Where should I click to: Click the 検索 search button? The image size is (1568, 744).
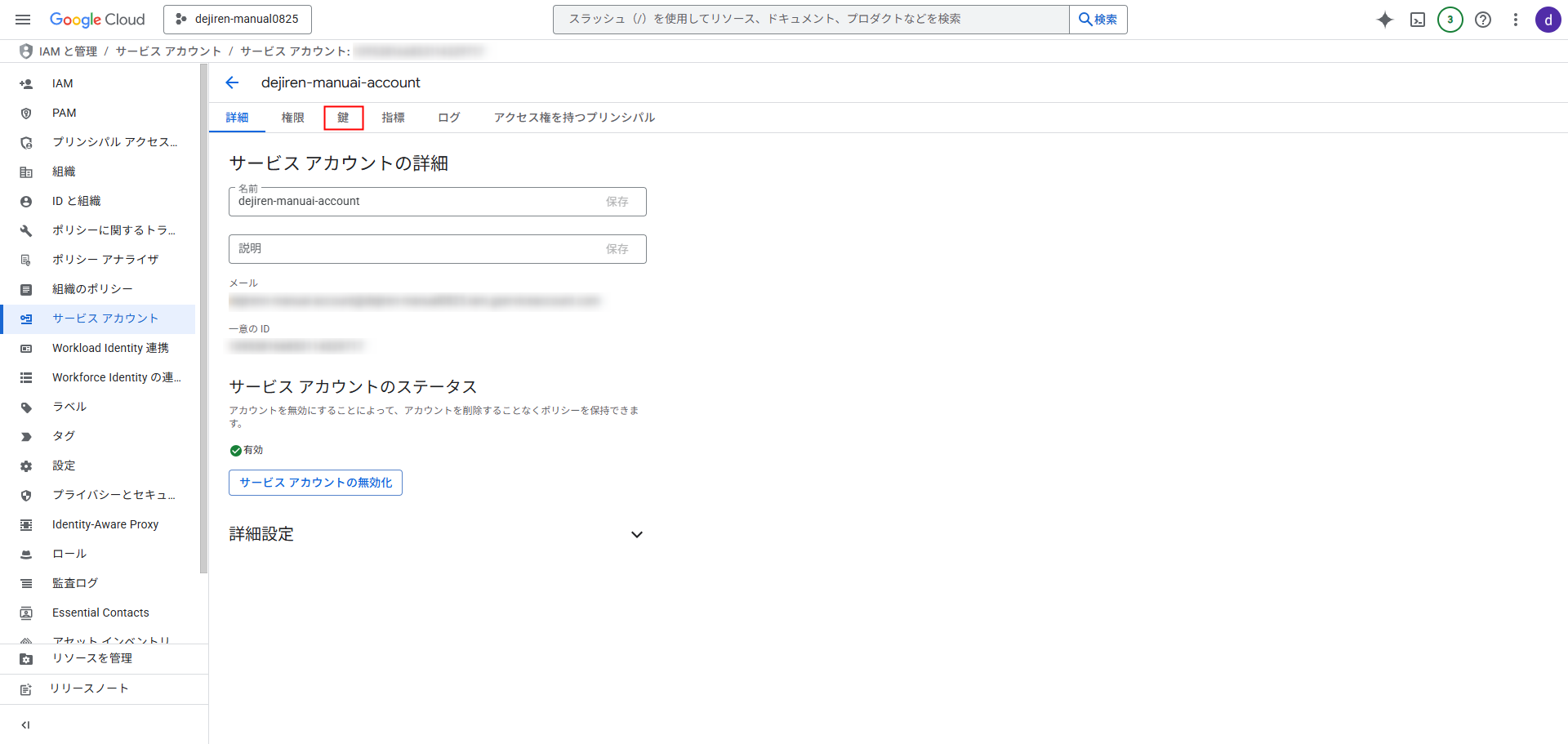1098,20
